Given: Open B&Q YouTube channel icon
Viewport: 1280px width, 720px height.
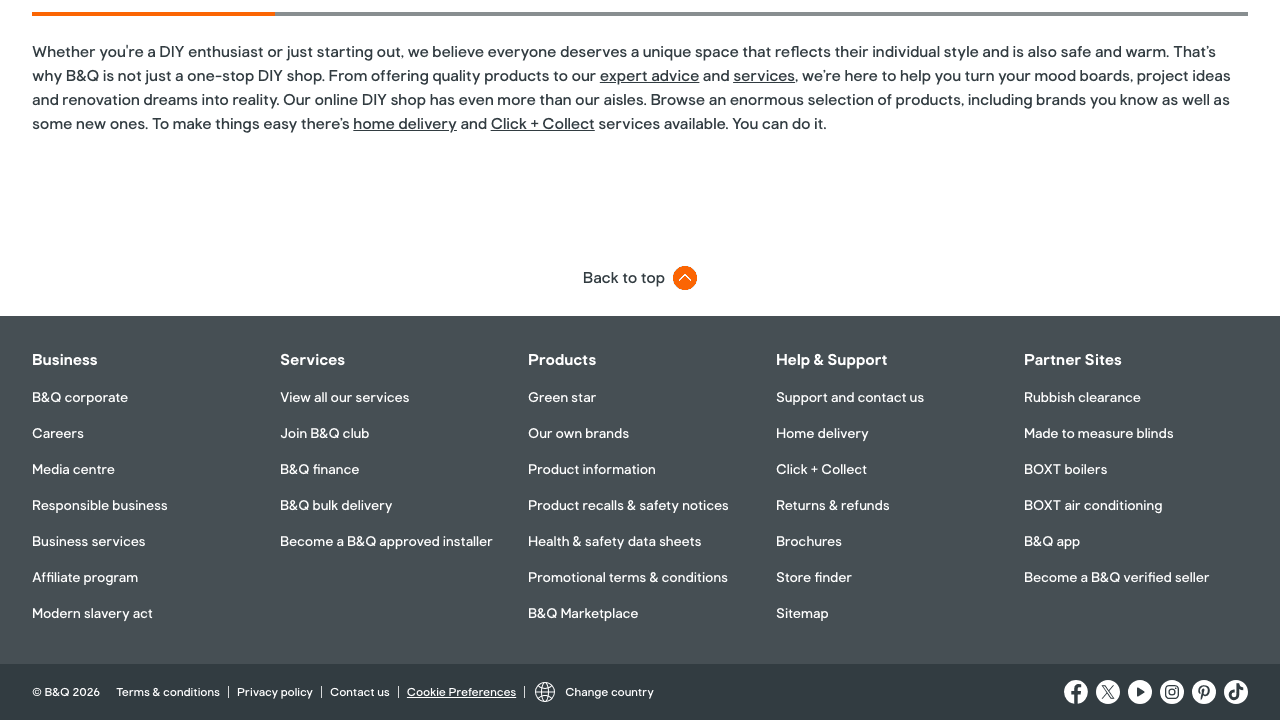Looking at the screenshot, I should click(x=1140, y=692).
